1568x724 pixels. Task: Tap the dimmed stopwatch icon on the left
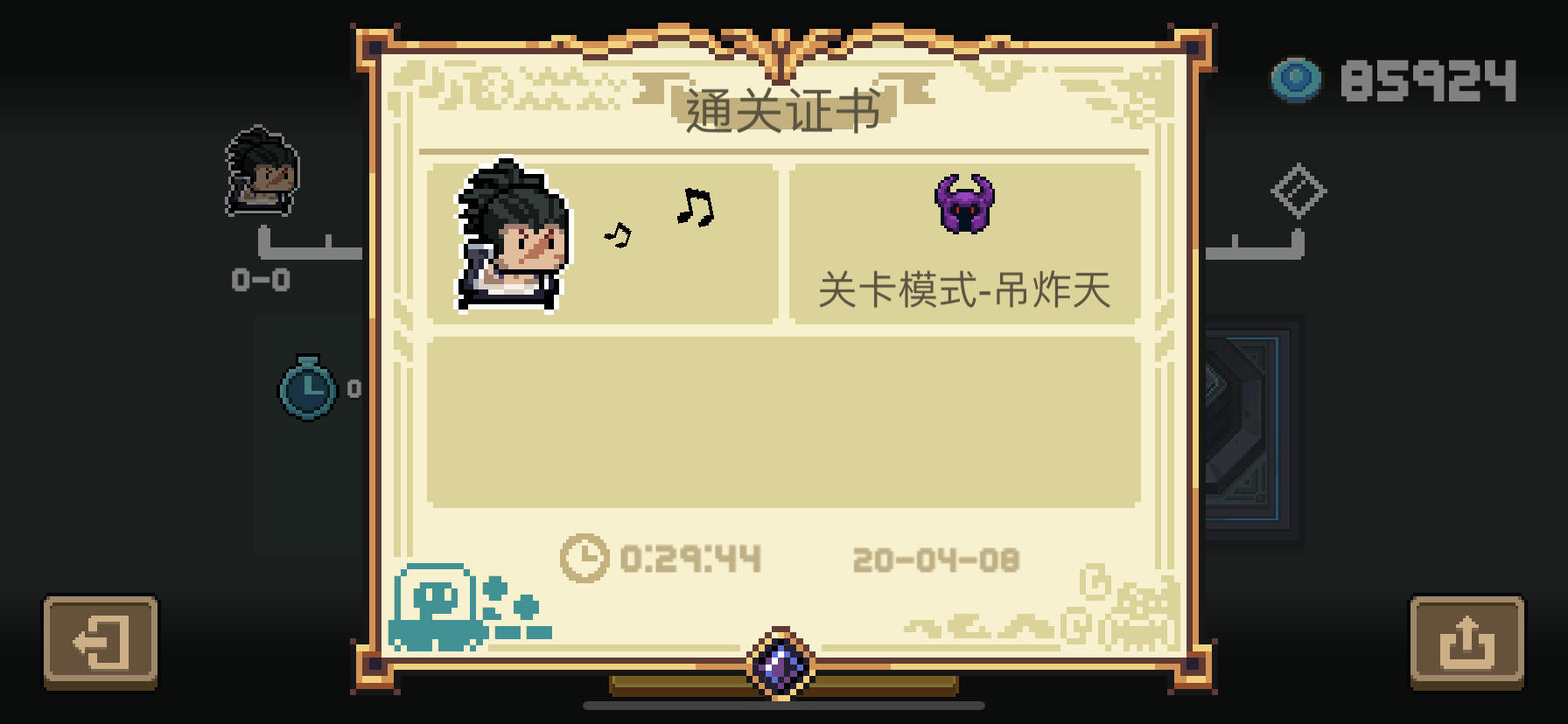point(307,387)
